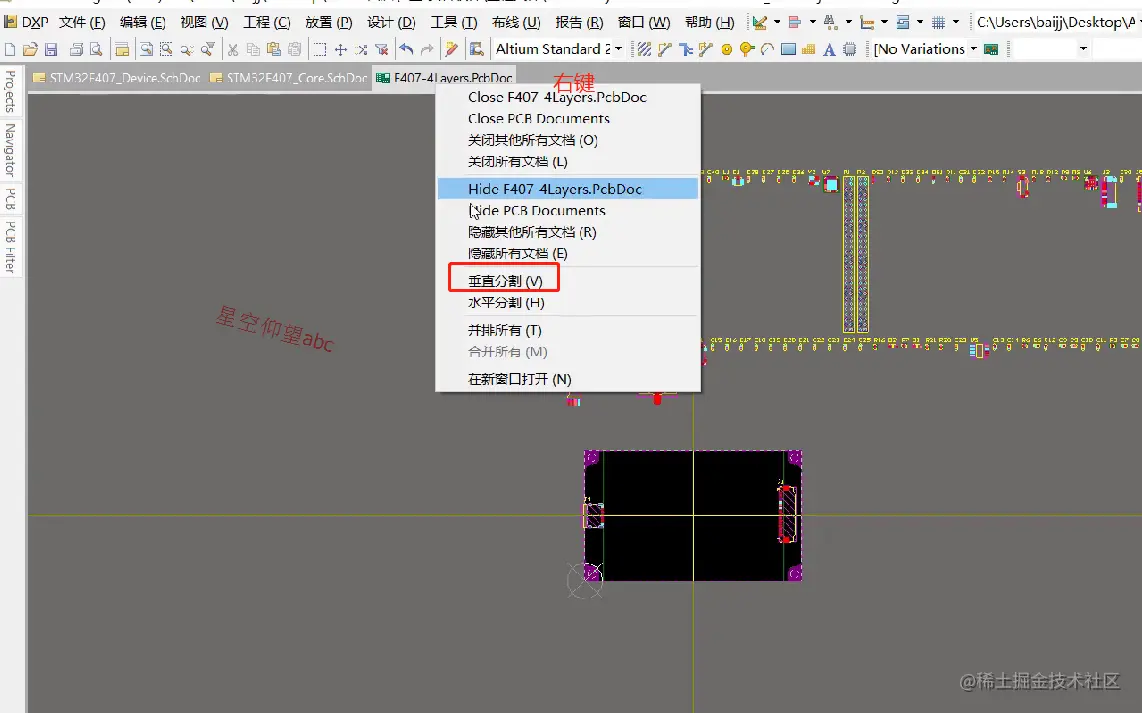Click the file path address field
The image size is (1142, 713).
[x=1057, y=23]
